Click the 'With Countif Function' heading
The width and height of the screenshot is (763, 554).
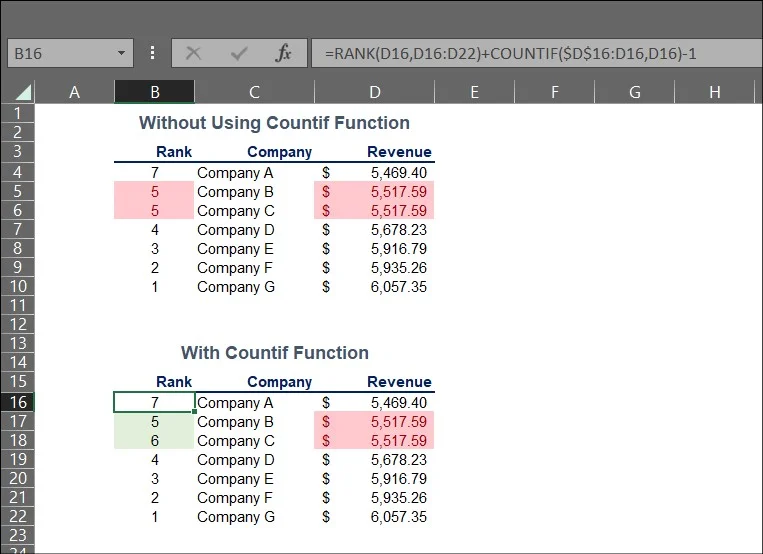pyautogui.click(x=274, y=353)
